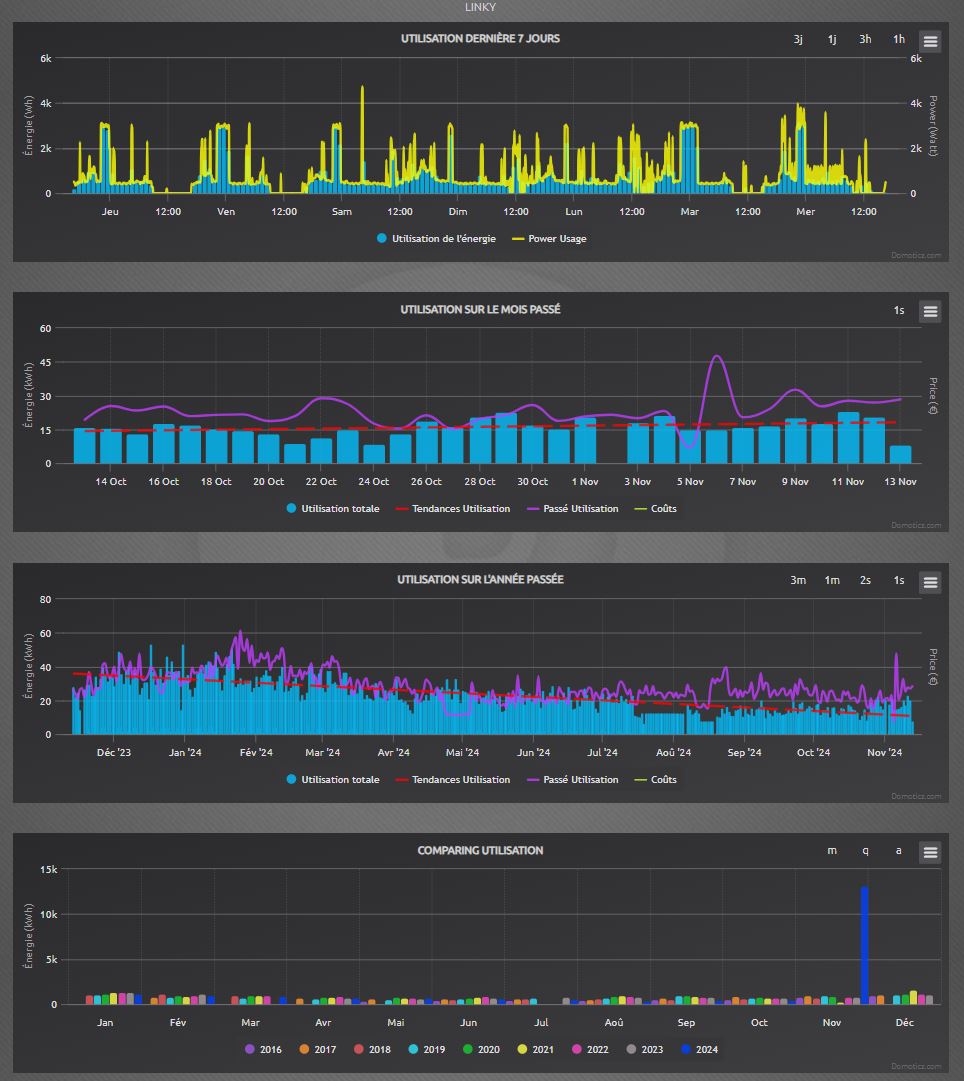Screen dimensions: 964x1081
Task: Click the 13 Nov bar in the past-month chart
Action: 901,454
